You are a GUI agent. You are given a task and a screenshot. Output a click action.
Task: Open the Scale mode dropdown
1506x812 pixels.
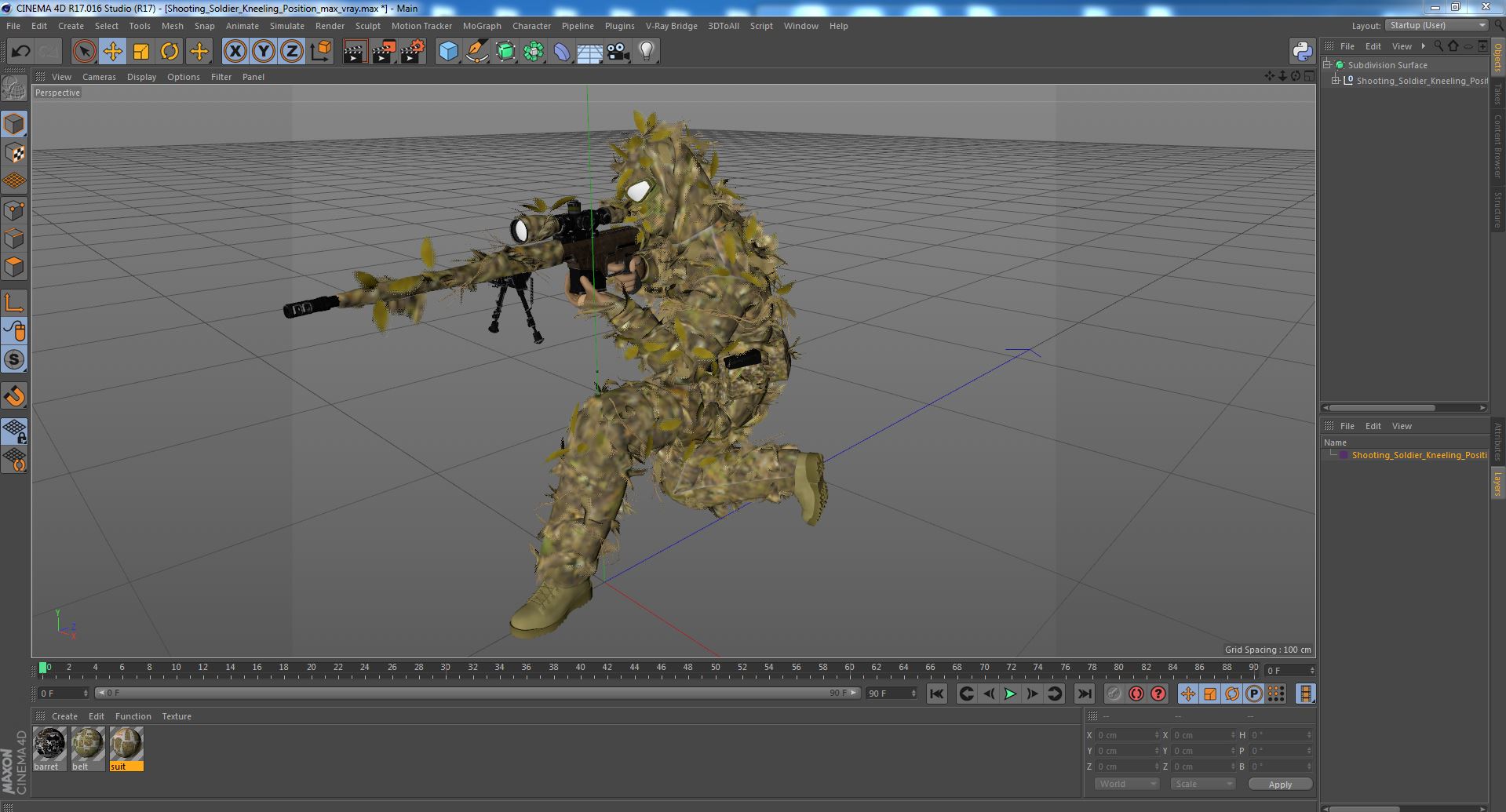(1203, 784)
